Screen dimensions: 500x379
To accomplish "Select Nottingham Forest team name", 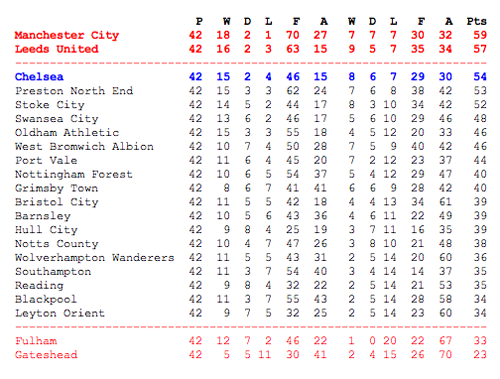I will pos(74,174).
